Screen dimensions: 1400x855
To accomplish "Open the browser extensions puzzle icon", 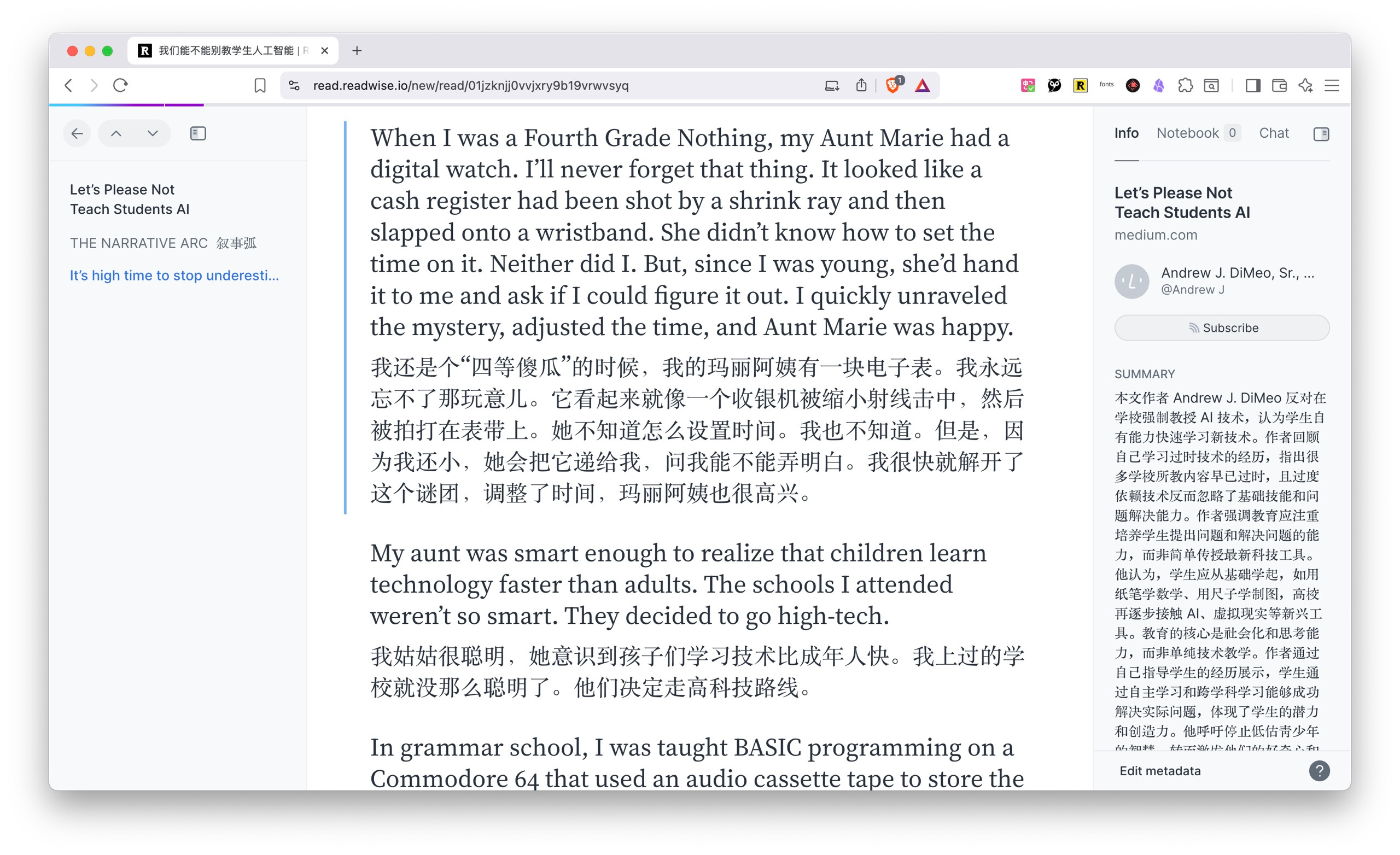I will [x=1185, y=85].
